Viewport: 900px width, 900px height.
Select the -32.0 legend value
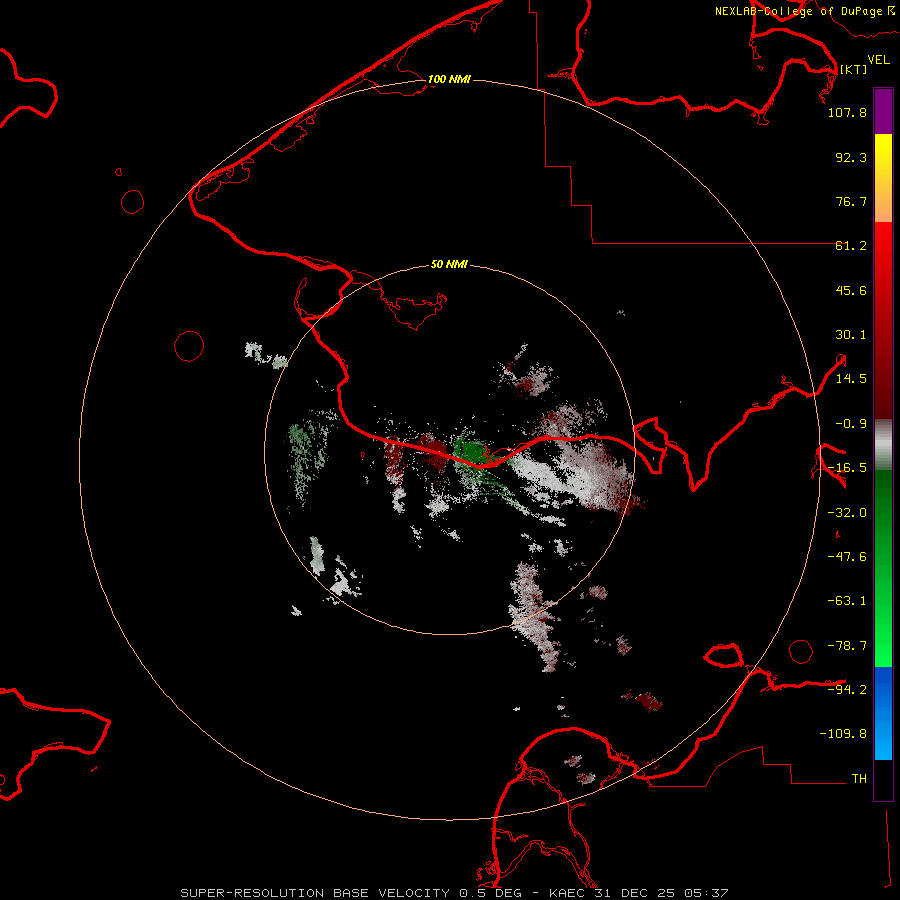(847, 513)
